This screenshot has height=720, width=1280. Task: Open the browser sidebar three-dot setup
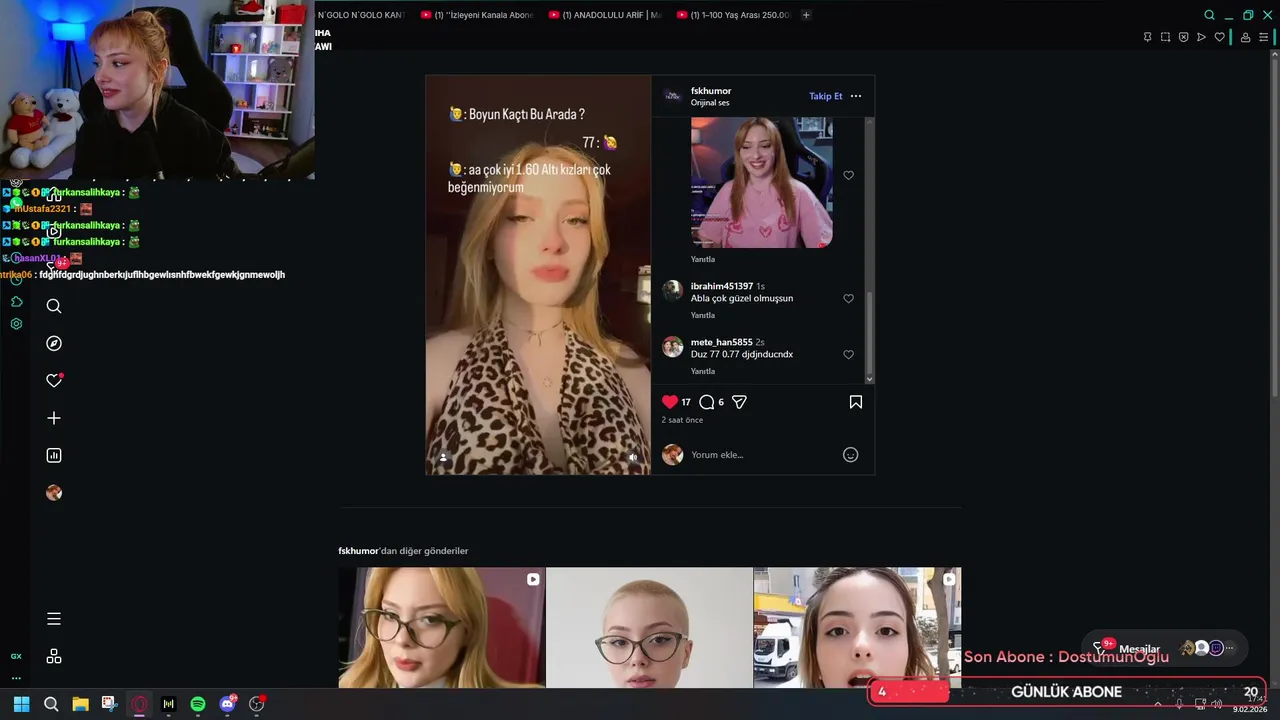[16, 678]
